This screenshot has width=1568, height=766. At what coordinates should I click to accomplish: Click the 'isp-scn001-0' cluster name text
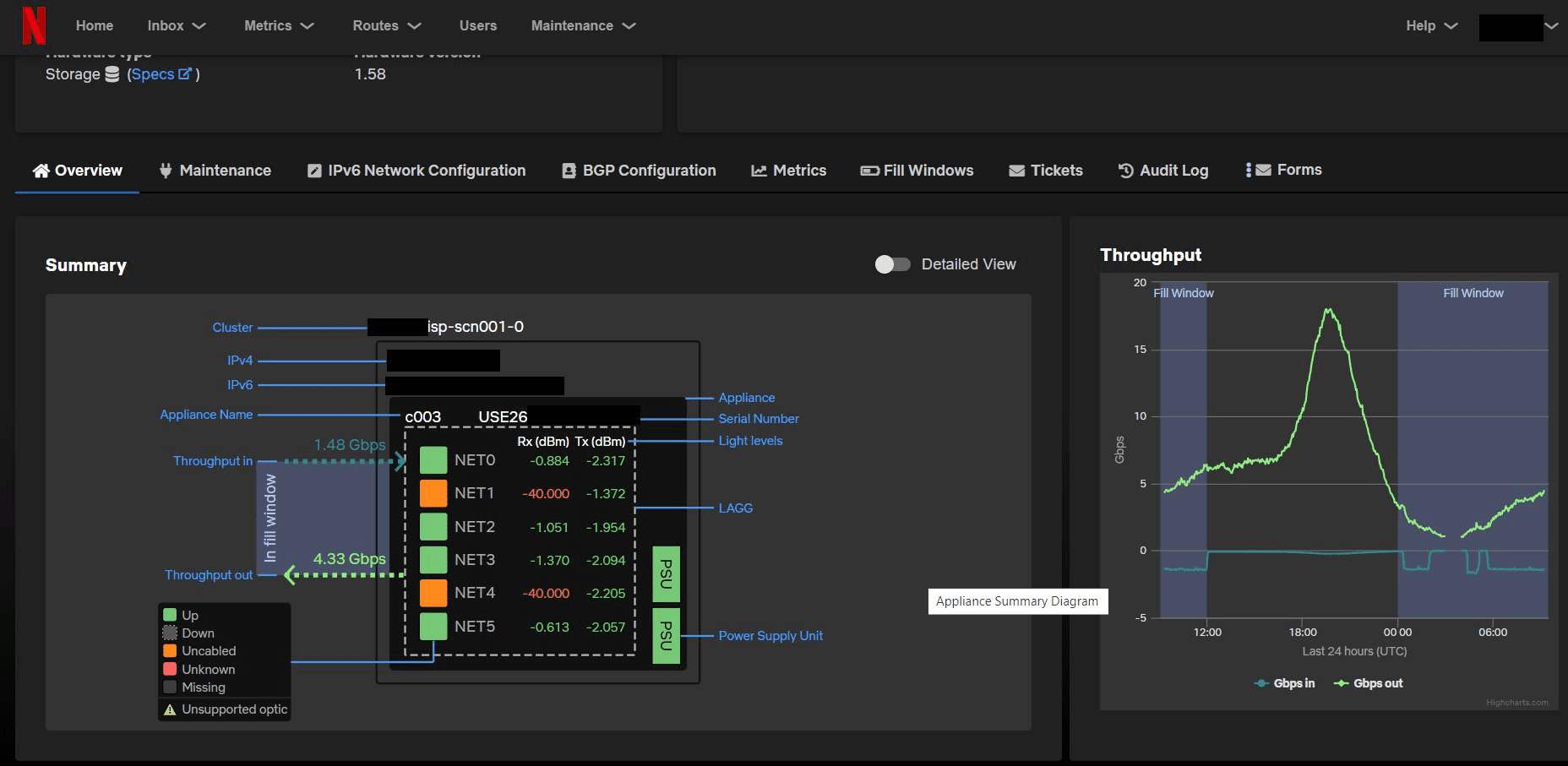tap(476, 327)
